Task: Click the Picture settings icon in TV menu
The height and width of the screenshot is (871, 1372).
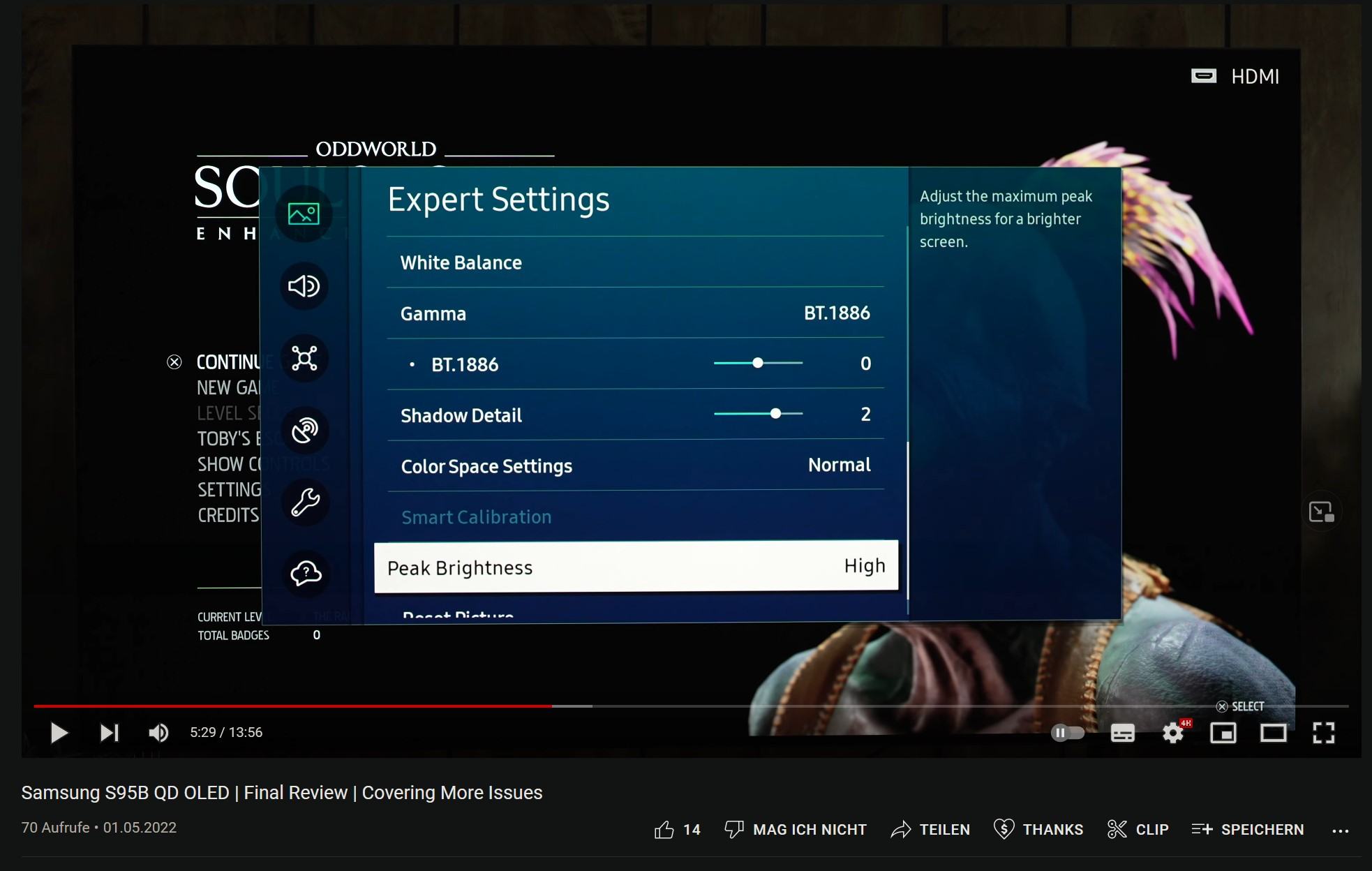Action: click(x=304, y=214)
